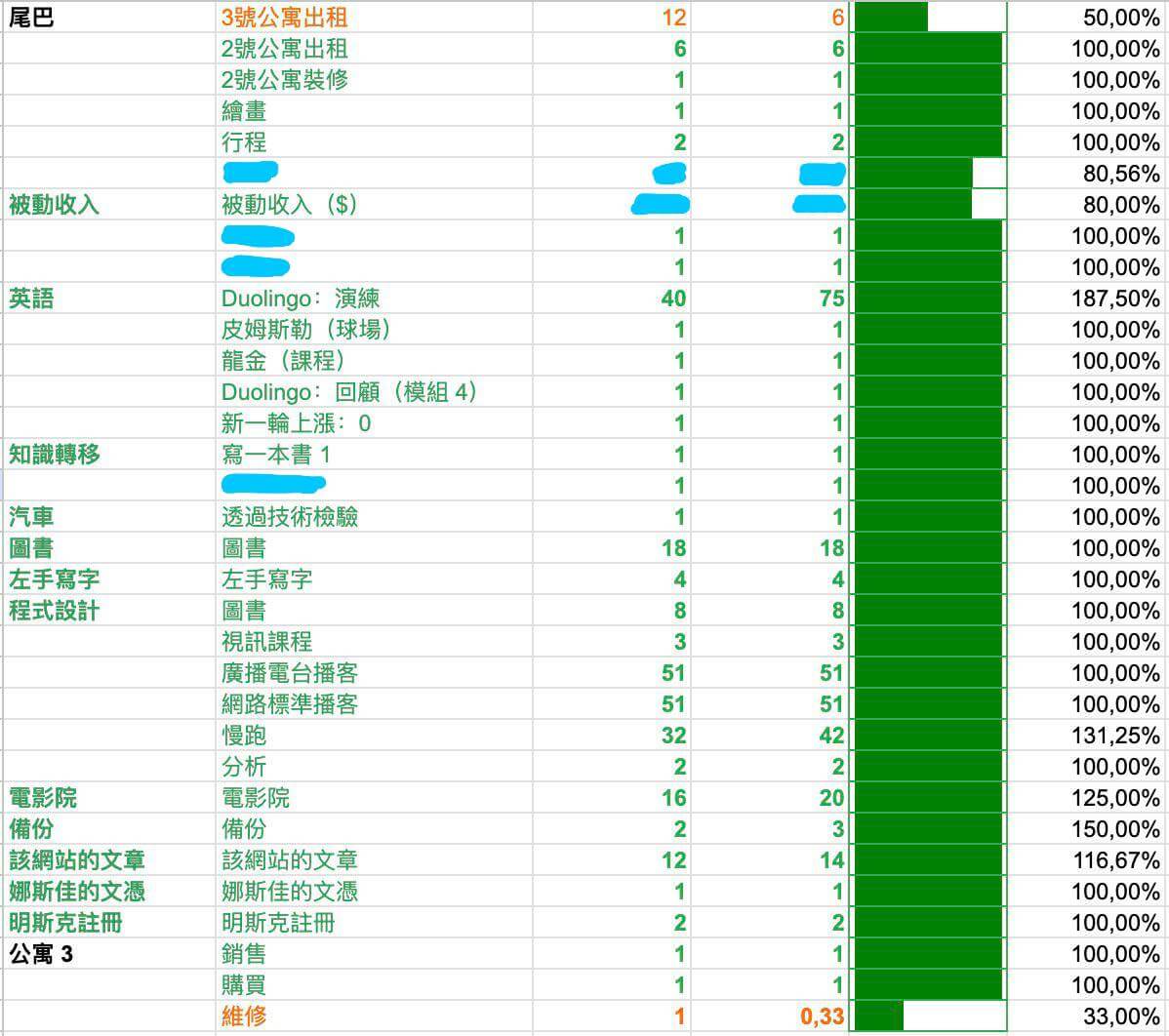Click the 慢跑 cell
Screen dimensions: 1169x1036
click(x=375, y=736)
